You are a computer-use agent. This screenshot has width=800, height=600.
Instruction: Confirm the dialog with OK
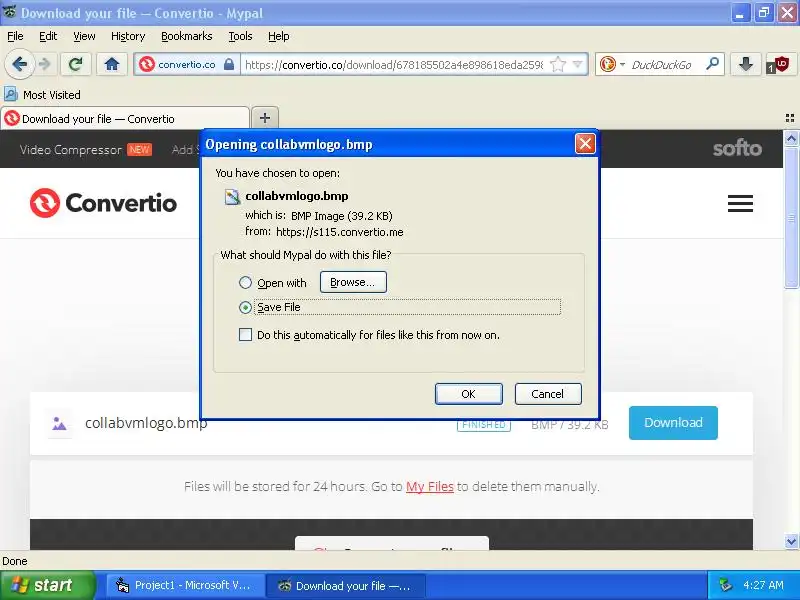tap(468, 394)
